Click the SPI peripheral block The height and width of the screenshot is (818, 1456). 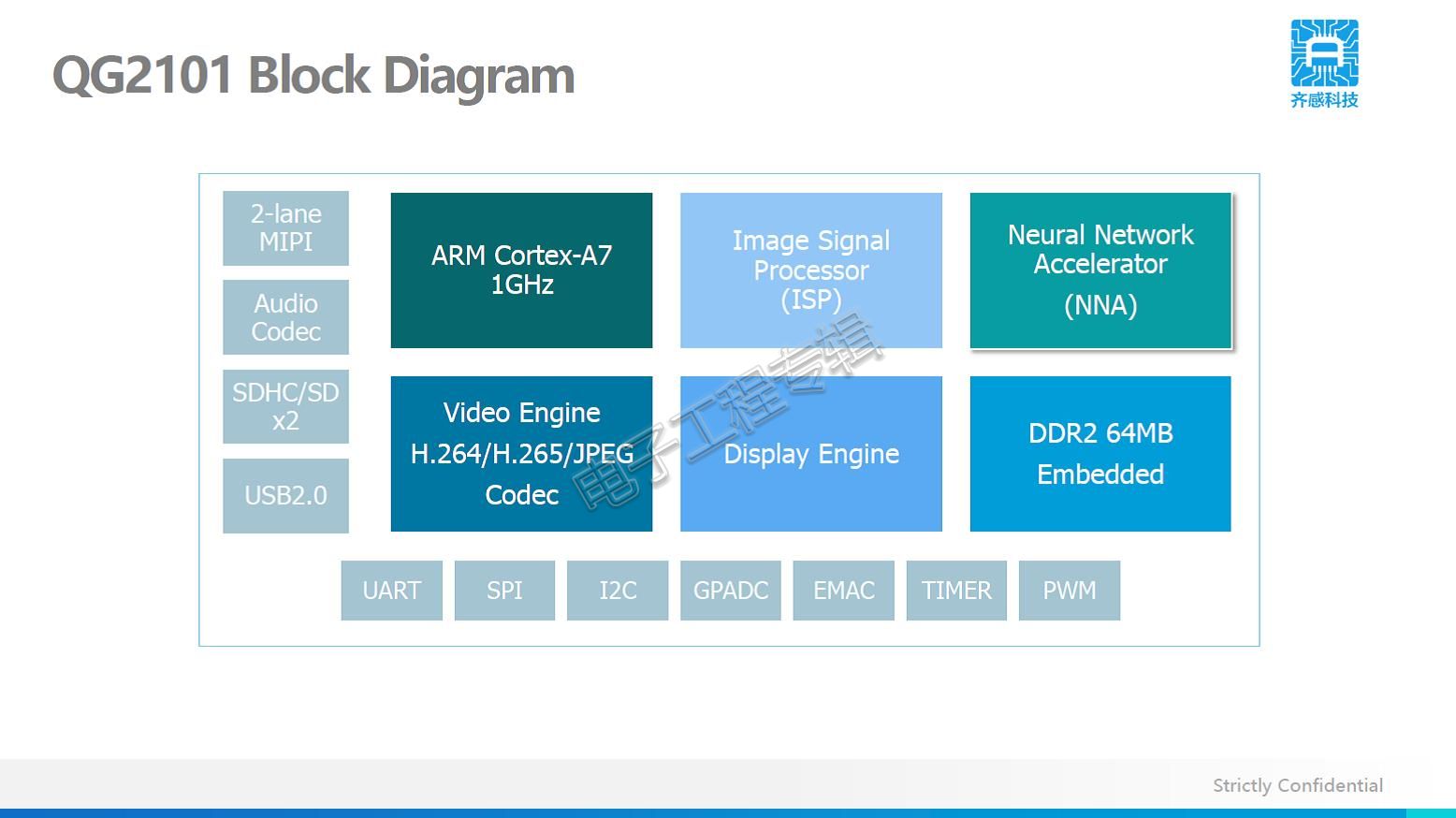coord(504,591)
